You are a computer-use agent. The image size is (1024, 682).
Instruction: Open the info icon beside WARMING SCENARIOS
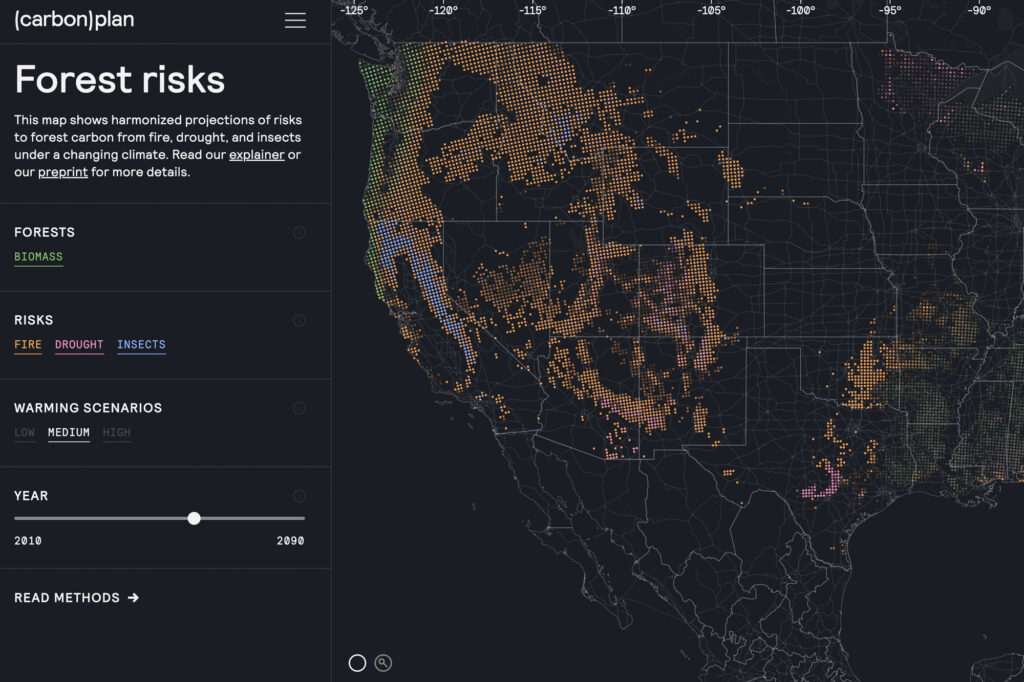[x=299, y=408]
